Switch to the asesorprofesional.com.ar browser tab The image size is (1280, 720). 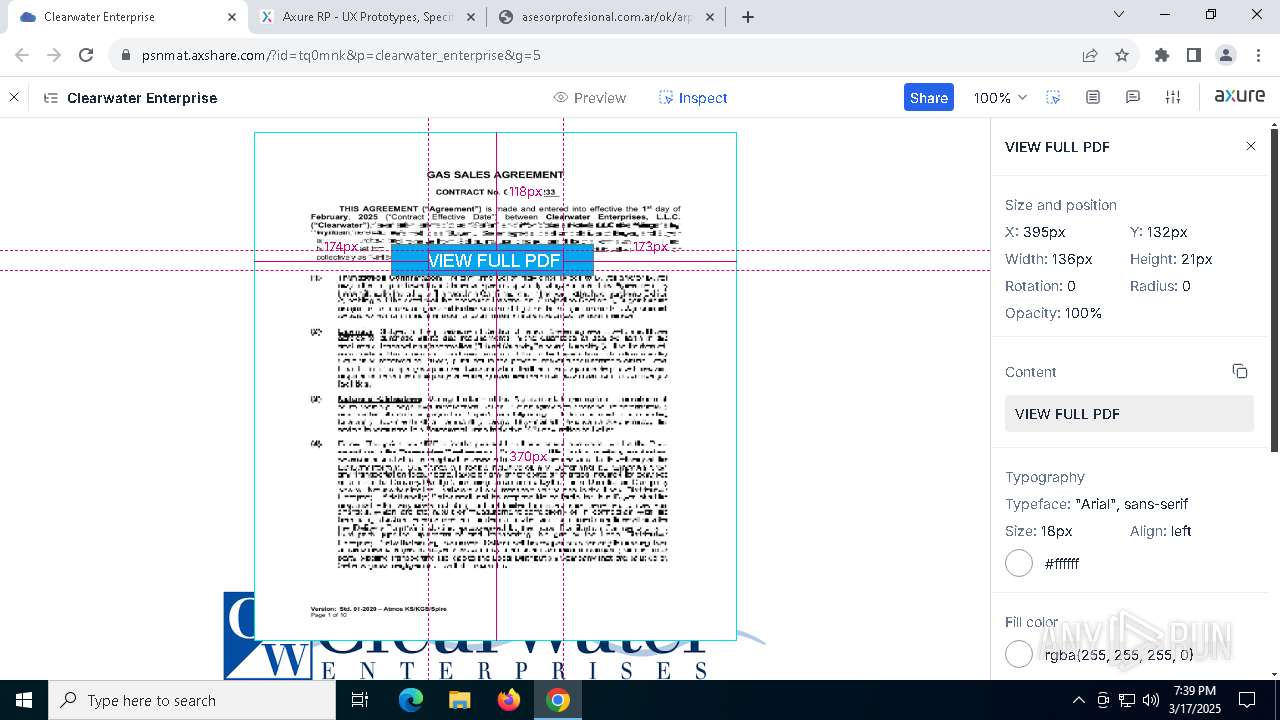click(607, 17)
